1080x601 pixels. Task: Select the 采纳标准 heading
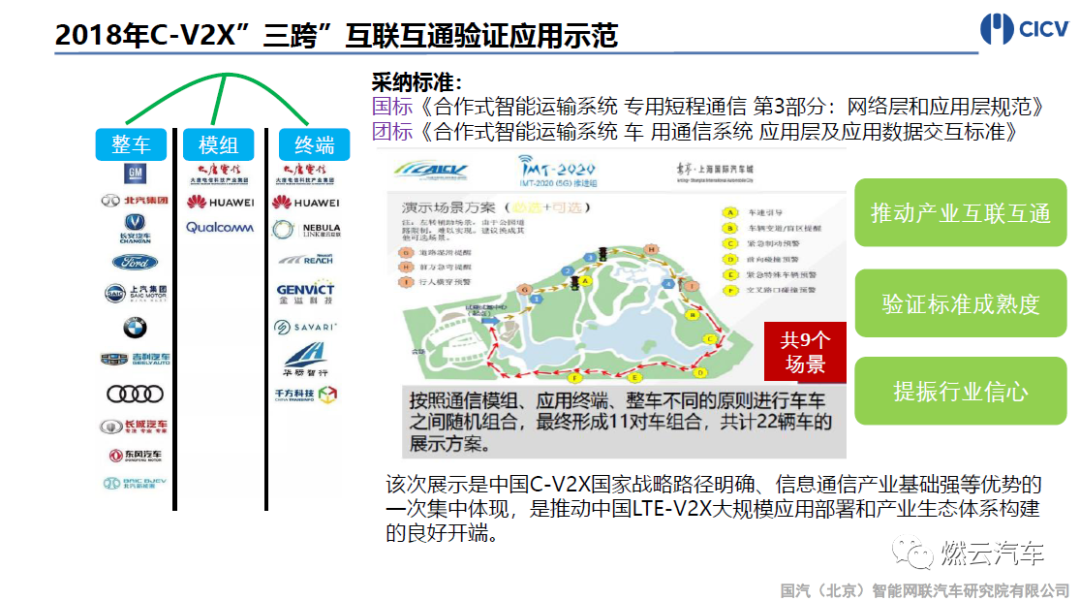(416, 83)
